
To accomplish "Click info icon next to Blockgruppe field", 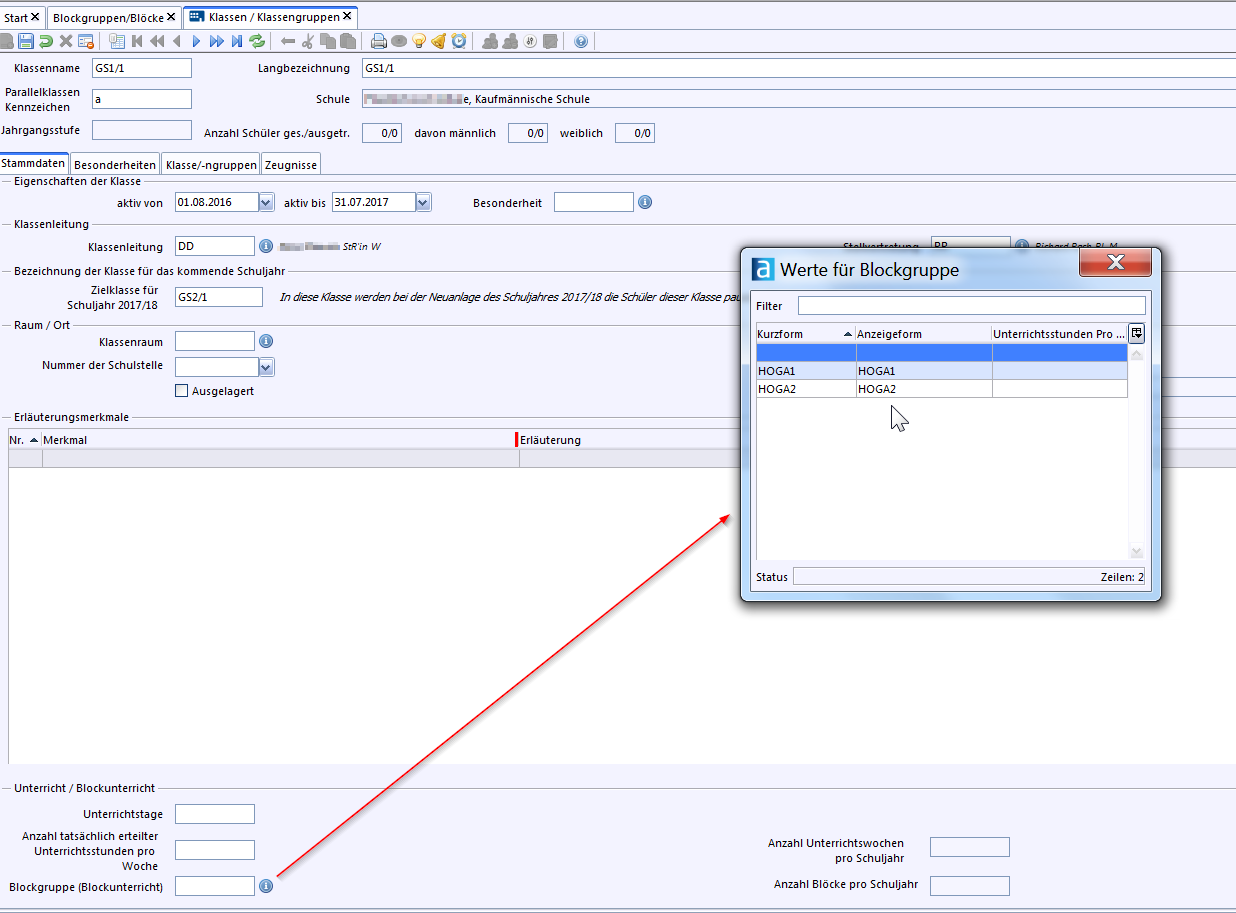I will pyautogui.click(x=266, y=886).
